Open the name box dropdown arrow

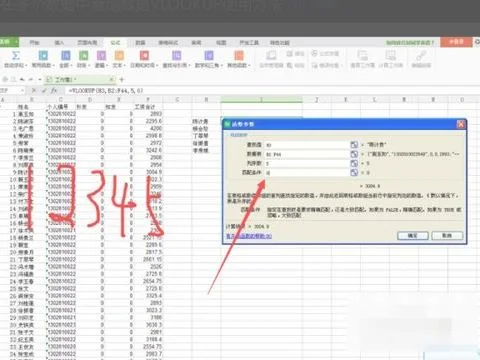(x=22, y=90)
